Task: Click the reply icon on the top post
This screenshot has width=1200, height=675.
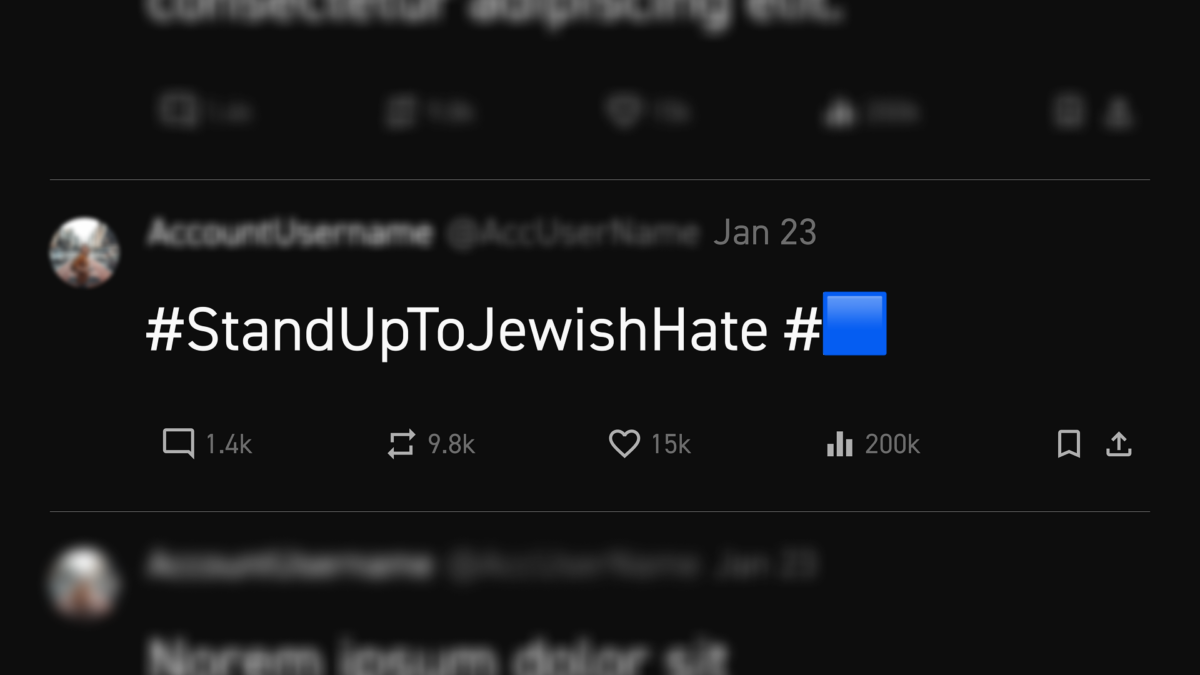Action: pyautogui.click(x=178, y=112)
